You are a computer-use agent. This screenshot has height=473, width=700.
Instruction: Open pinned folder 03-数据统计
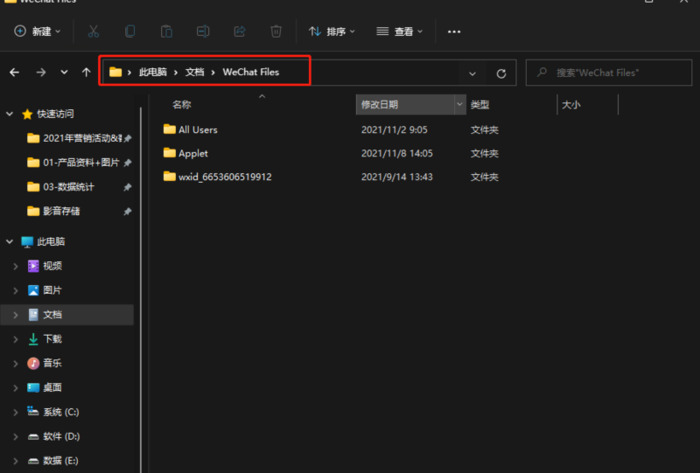pos(61,187)
